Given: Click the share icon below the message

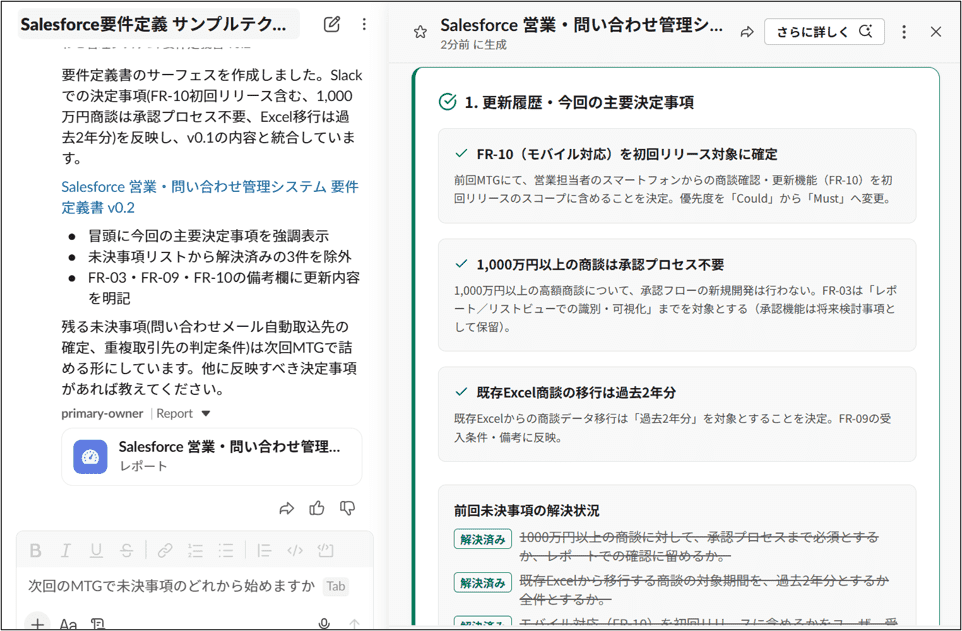Looking at the screenshot, I should click(287, 508).
